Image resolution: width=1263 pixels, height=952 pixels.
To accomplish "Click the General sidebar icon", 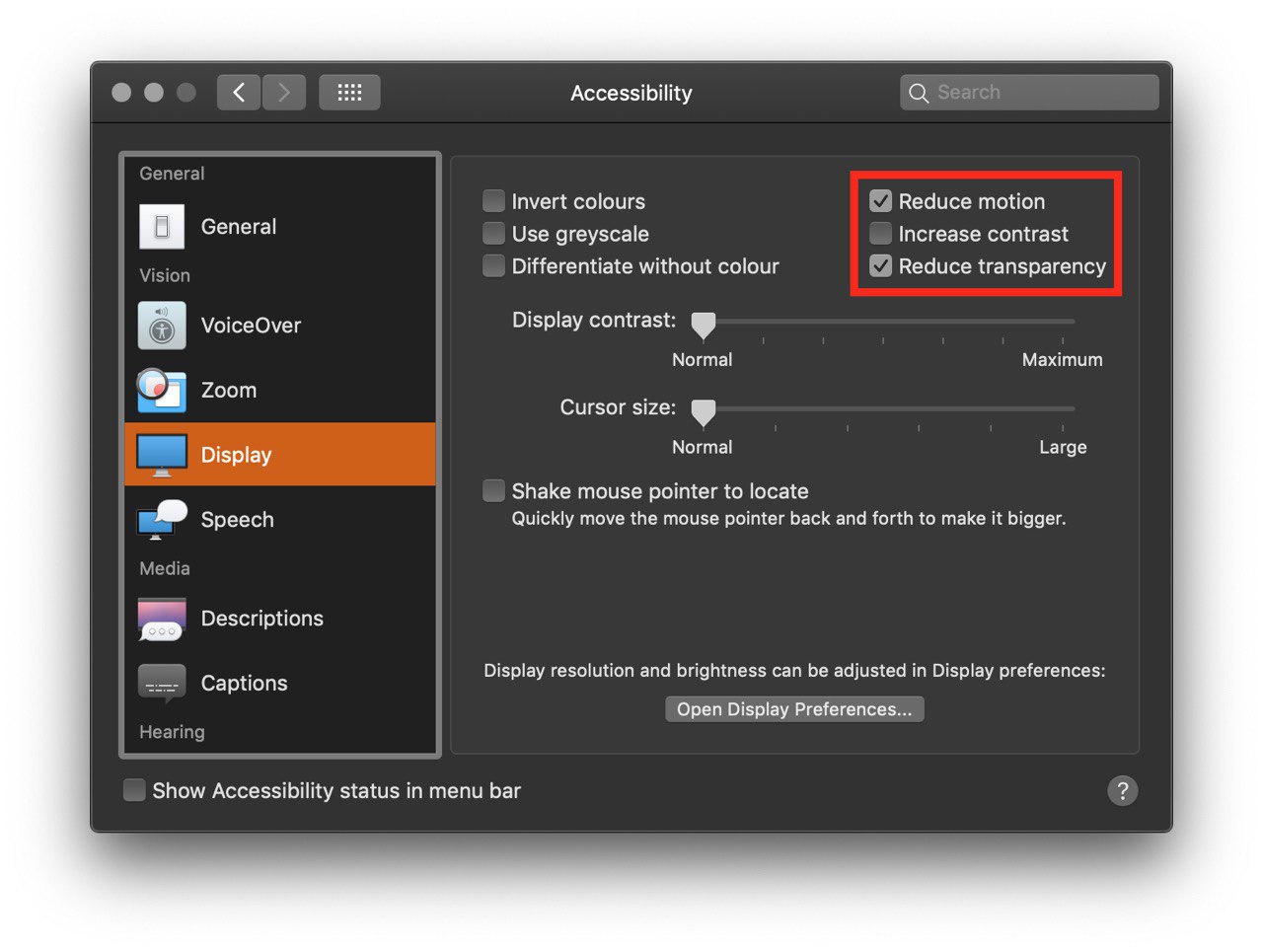I will 162,227.
